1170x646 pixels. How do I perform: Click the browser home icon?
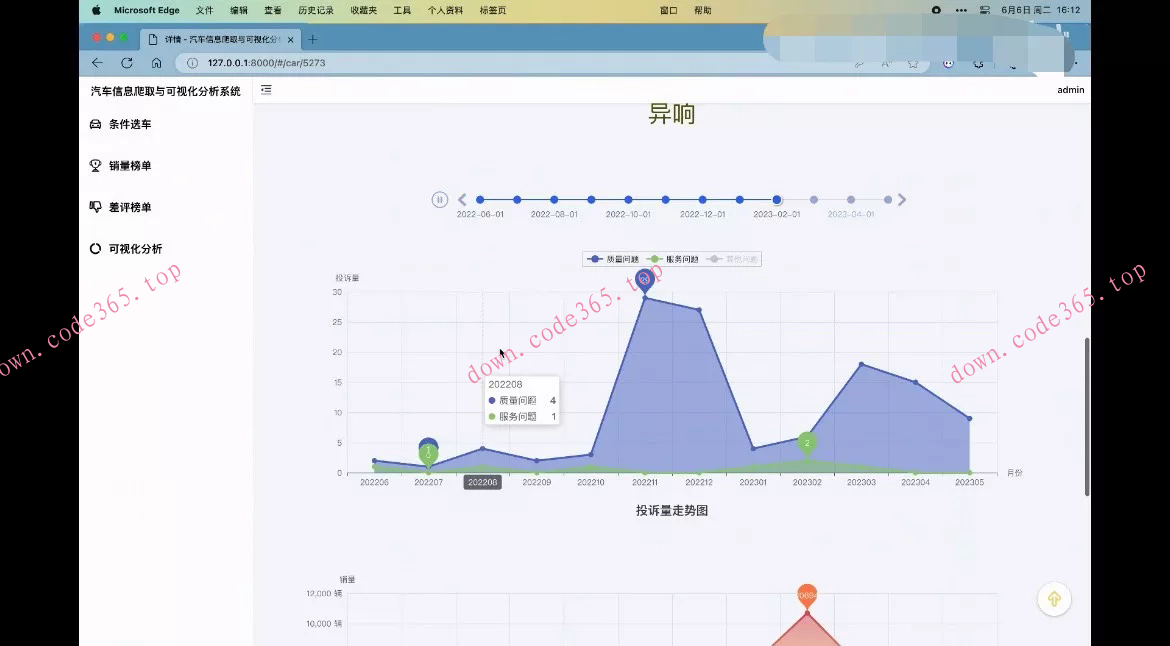pyautogui.click(x=157, y=63)
